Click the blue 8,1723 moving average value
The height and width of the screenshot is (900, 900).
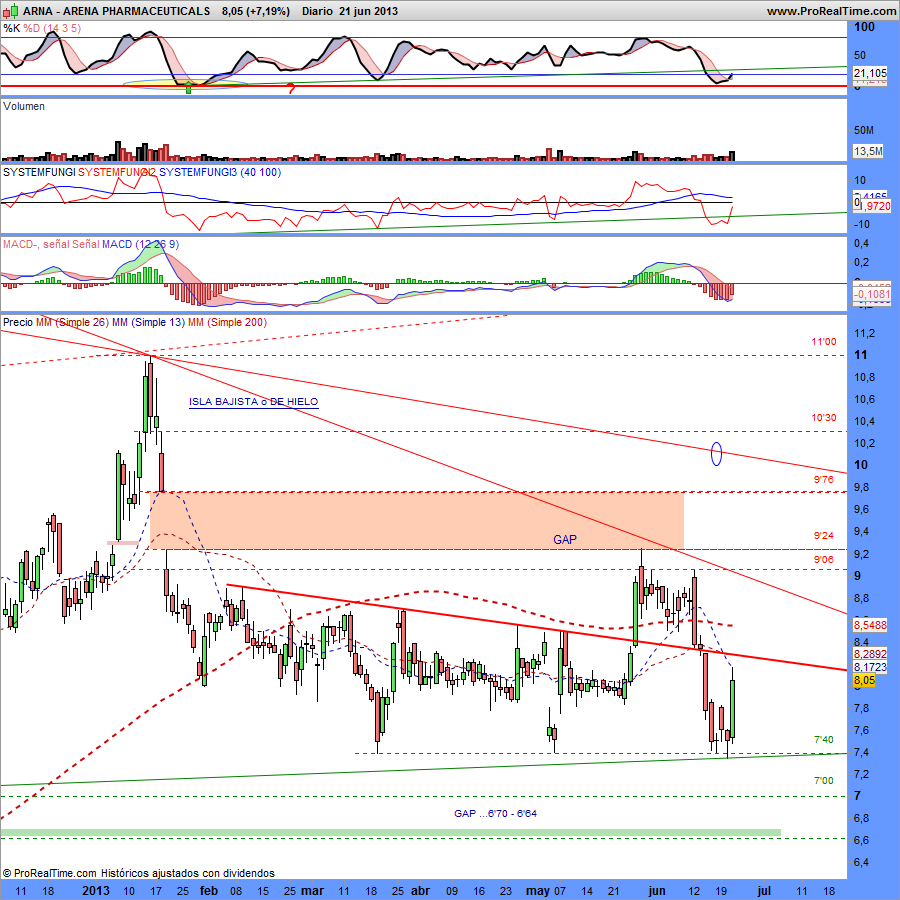[870, 667]
